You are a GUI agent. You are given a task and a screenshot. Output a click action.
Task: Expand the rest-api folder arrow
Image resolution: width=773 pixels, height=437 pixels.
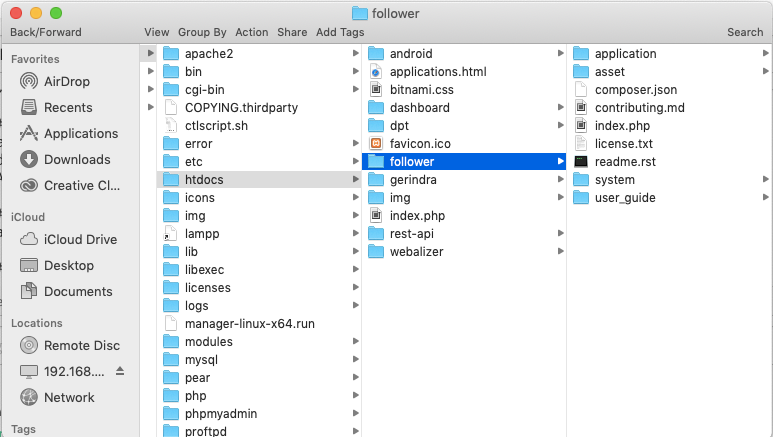pos(561,233)
